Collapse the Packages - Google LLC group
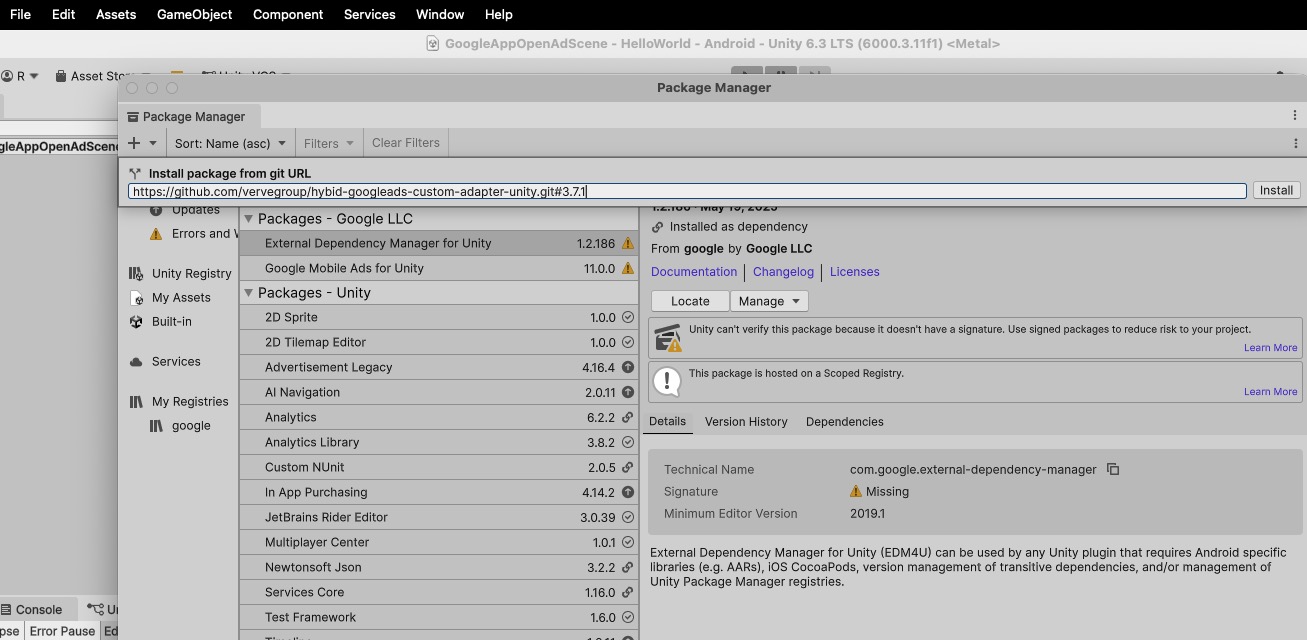Image resolution: width=1307 pixels, height=640 pixels. [x=249, y=219]
